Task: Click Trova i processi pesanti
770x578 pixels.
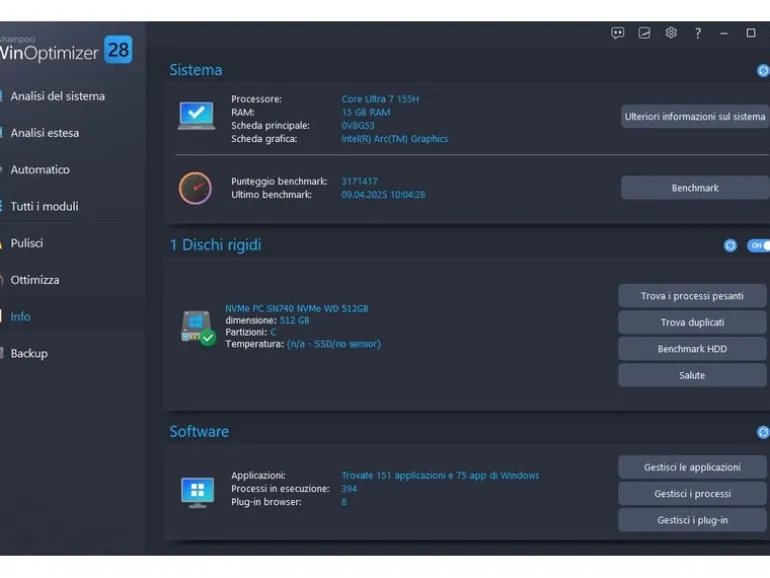Action: click(x=692, y=296)
